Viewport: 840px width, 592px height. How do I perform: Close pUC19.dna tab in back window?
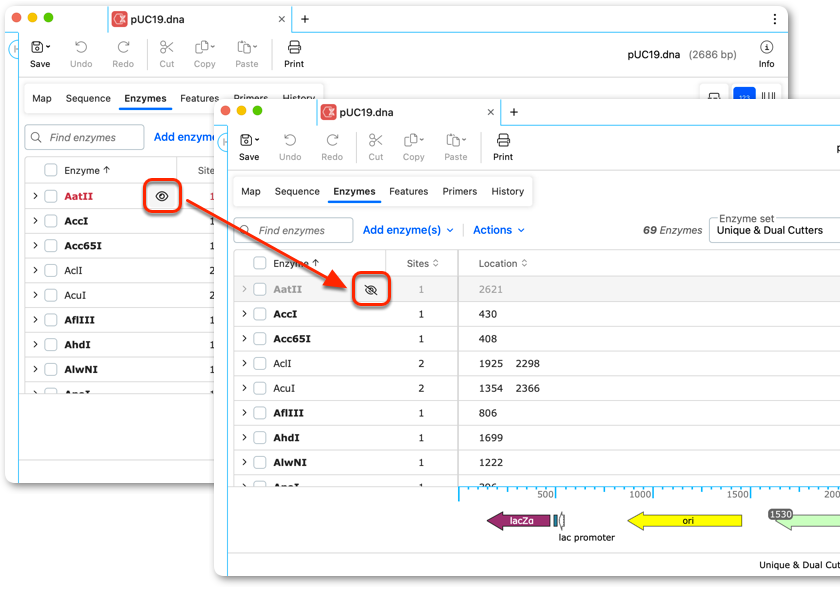tap(281, 19)
